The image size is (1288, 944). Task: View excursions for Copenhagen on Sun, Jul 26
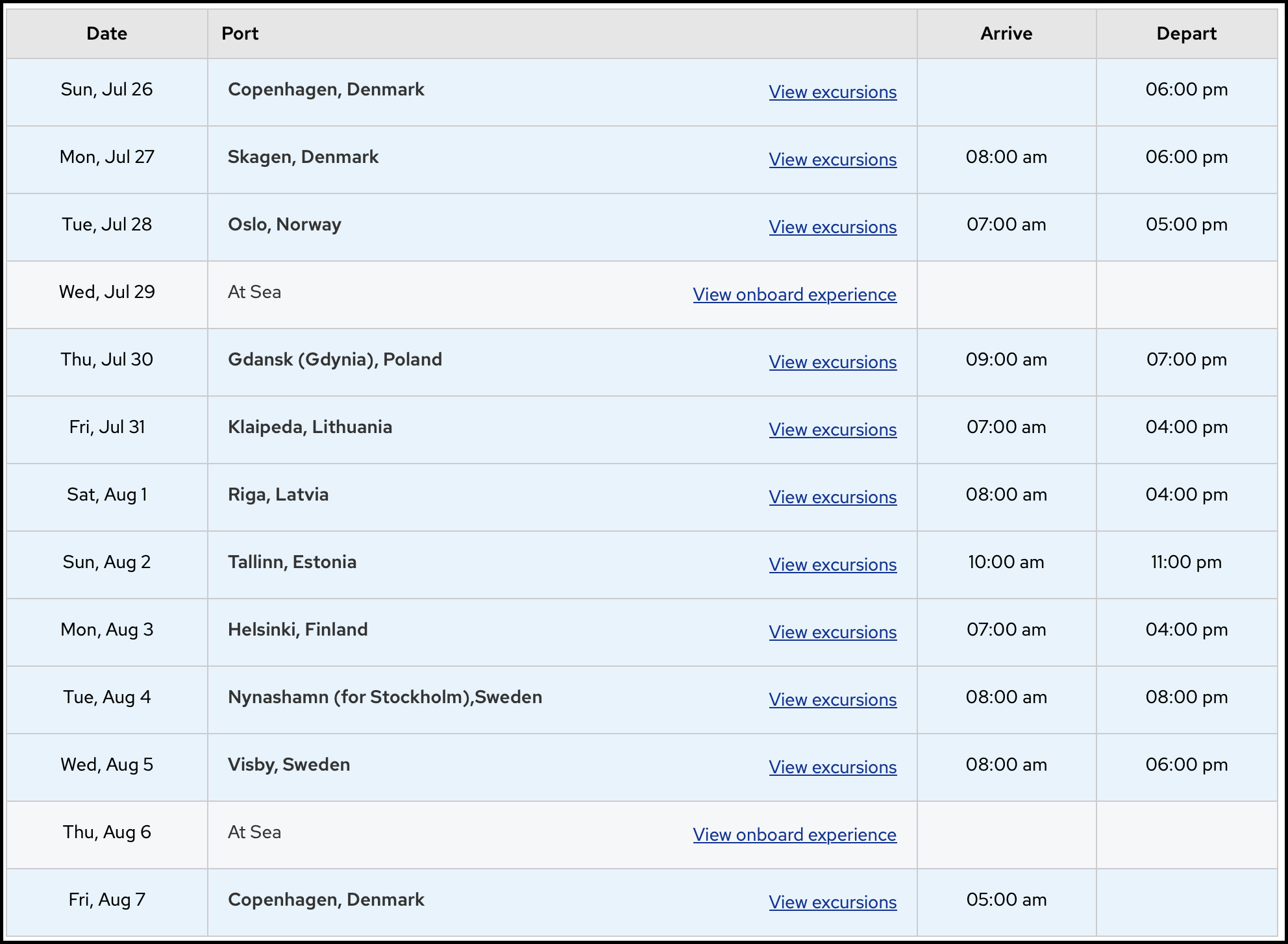(832, 92)
